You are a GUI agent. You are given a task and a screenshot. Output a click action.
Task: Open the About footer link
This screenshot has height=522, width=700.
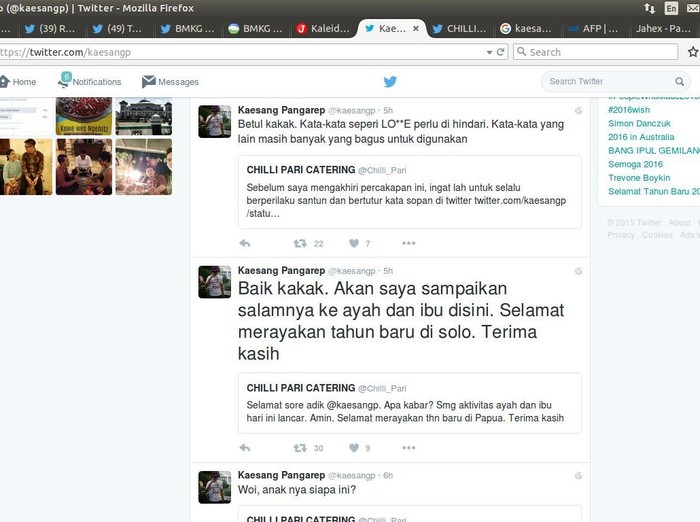click(x=679, y=223)
